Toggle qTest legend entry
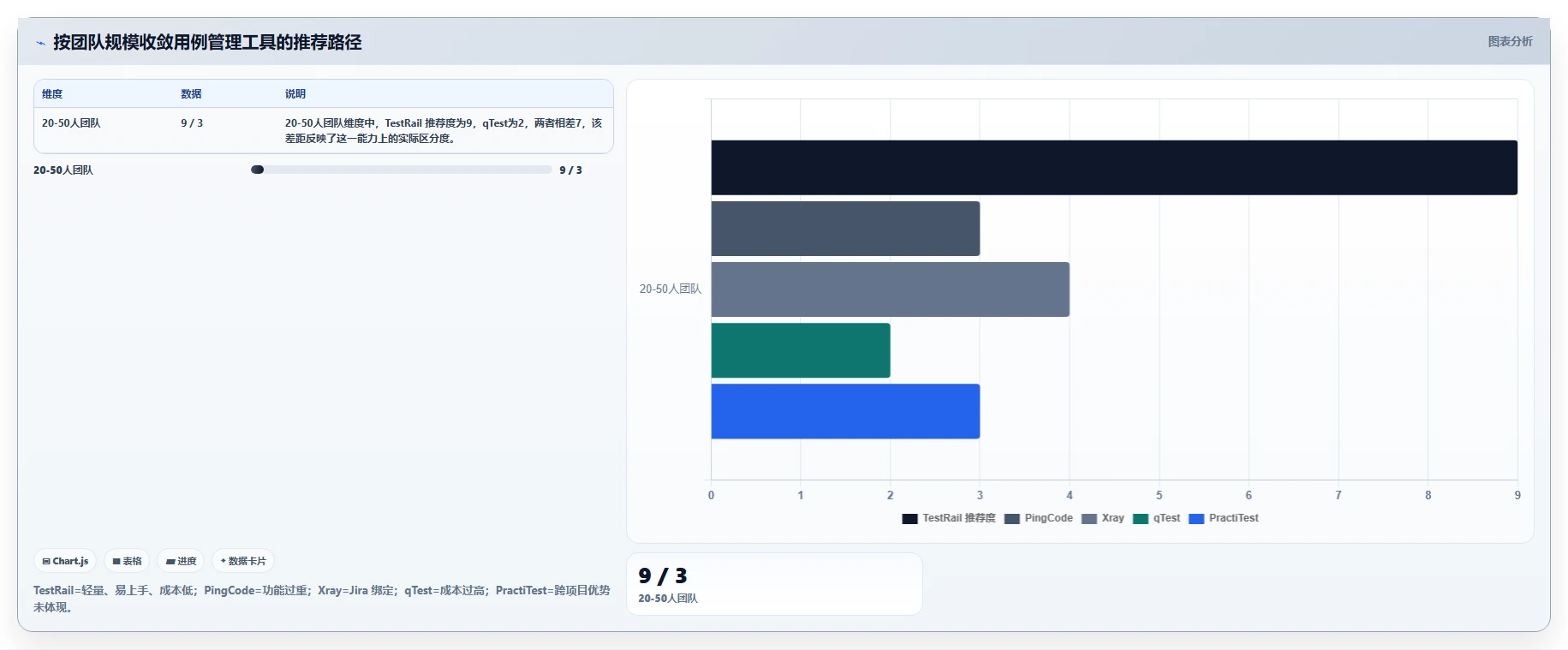The image size is (1568, 650). (x=1156, y=518)
